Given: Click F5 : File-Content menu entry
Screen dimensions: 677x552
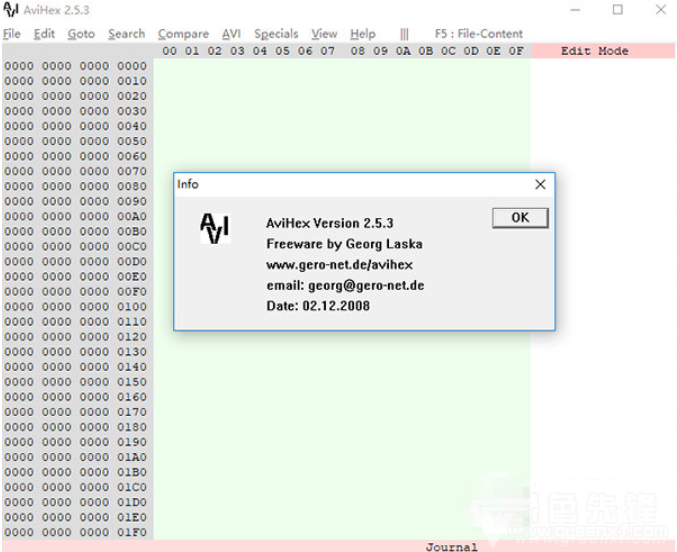Looking at the screenshot, I should point(478,34).
